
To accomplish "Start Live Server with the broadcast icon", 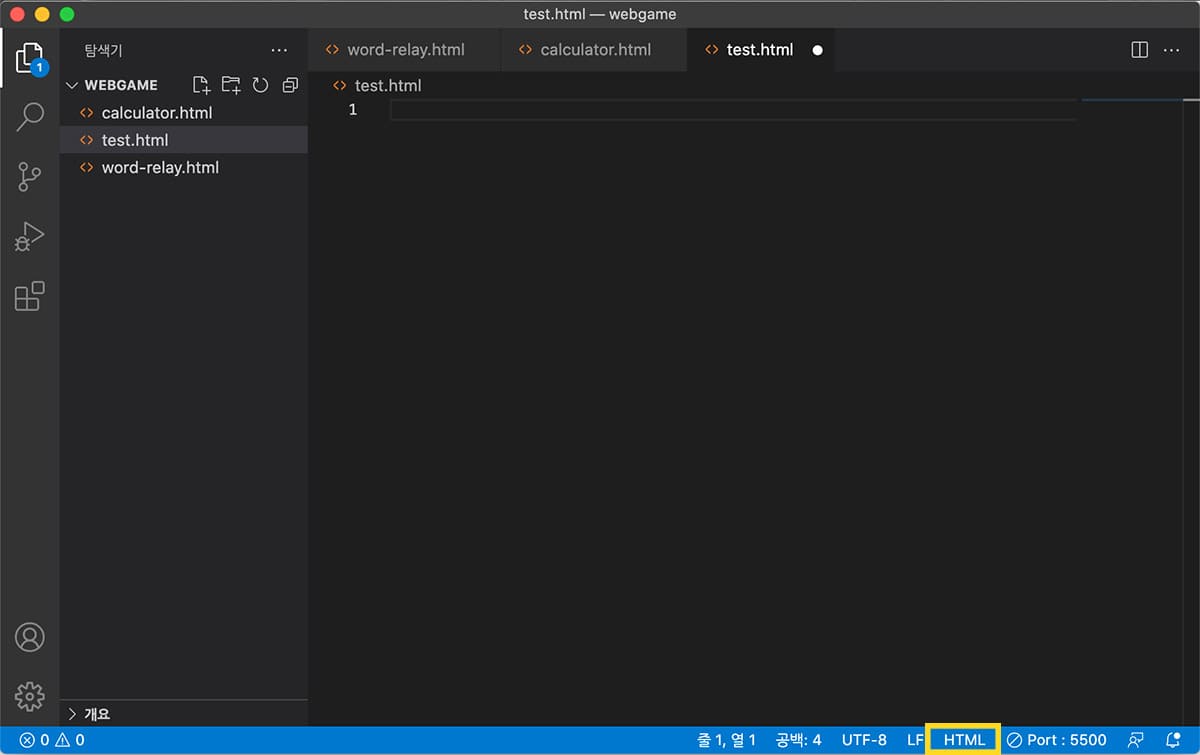I will click(1138, 739).
